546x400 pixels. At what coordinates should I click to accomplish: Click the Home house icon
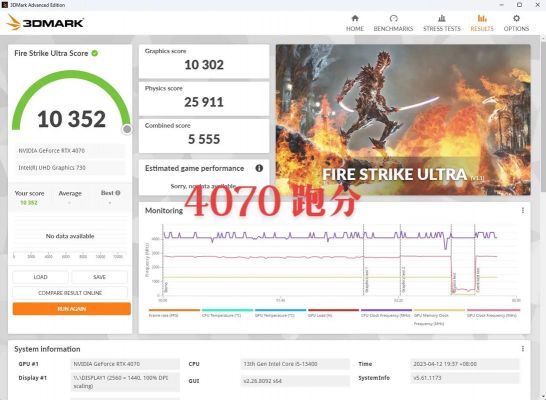click(x=355, y=18)
